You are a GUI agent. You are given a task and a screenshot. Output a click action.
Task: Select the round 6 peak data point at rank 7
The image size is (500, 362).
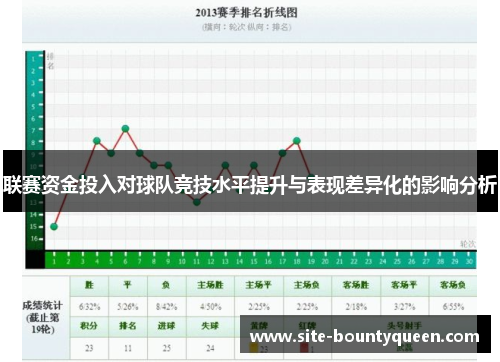tap(125, 128)
